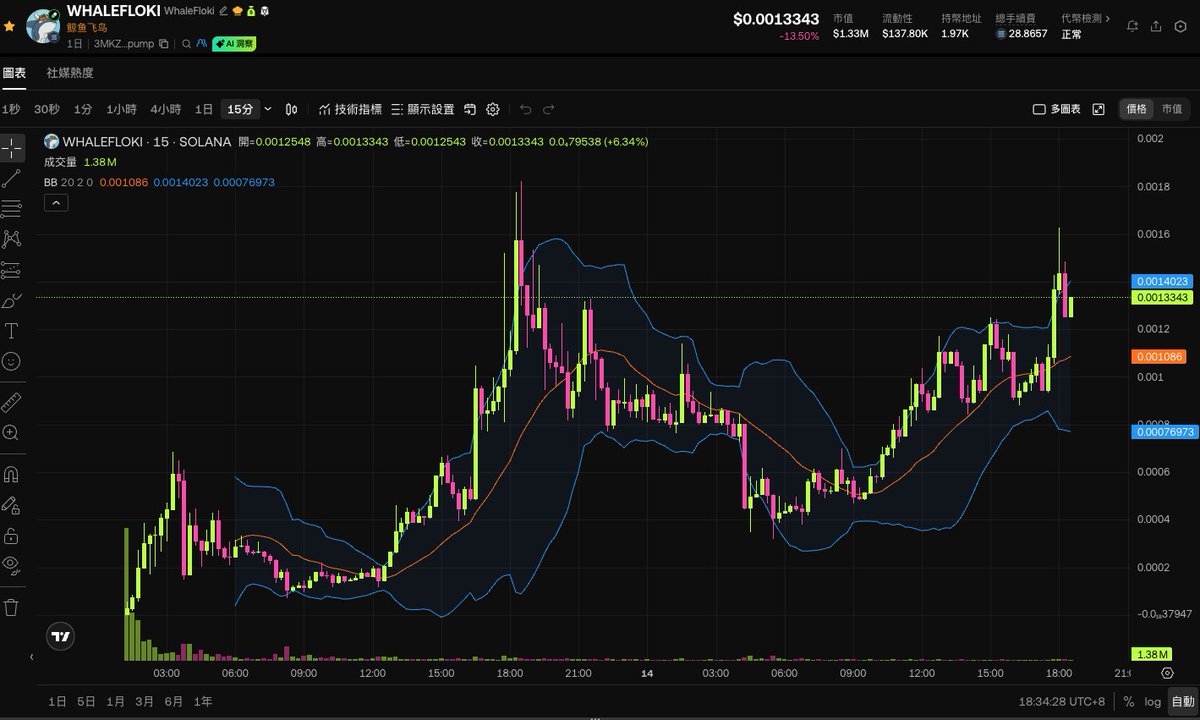1200x720 pixels.
Task: Click the hexagon settings icon top right
Action: click(x=1182, y=26)
